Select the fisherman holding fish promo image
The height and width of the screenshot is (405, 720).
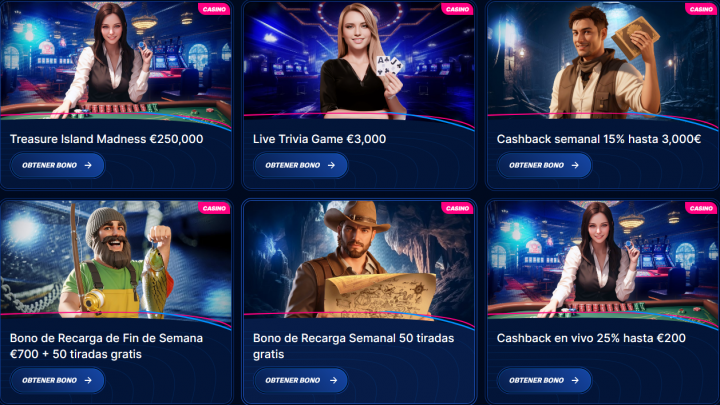(x=116, y=259)
